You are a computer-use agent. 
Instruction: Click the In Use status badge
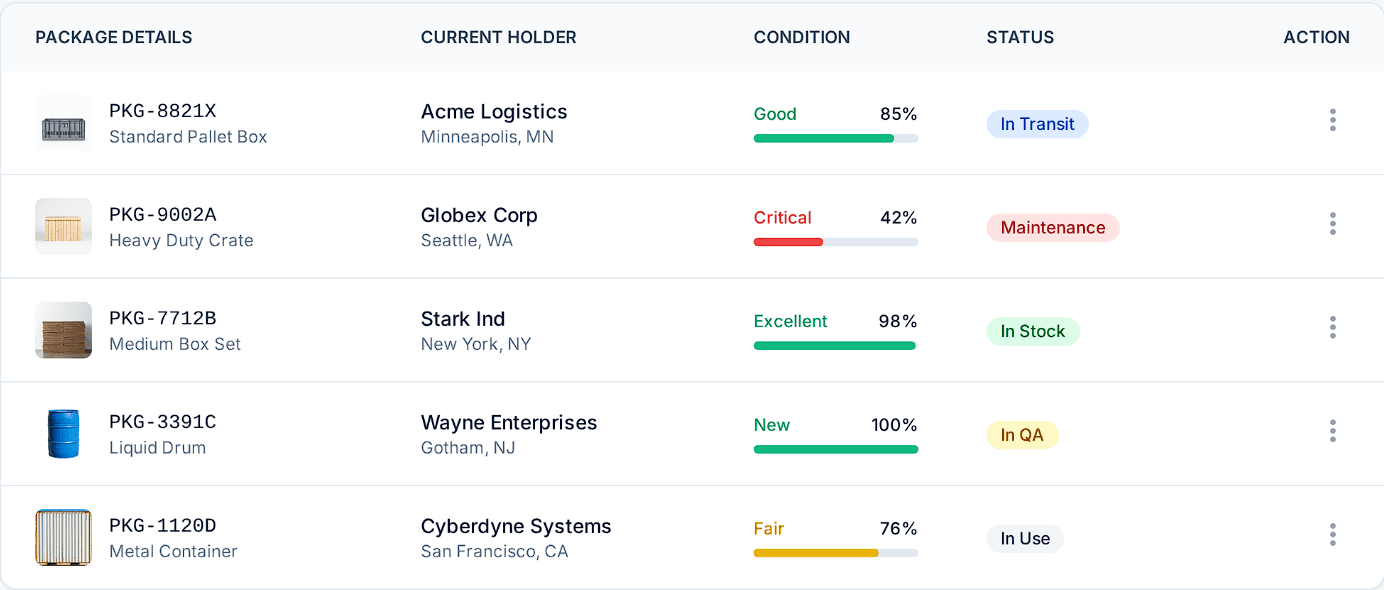click(x=1025, y=539)
